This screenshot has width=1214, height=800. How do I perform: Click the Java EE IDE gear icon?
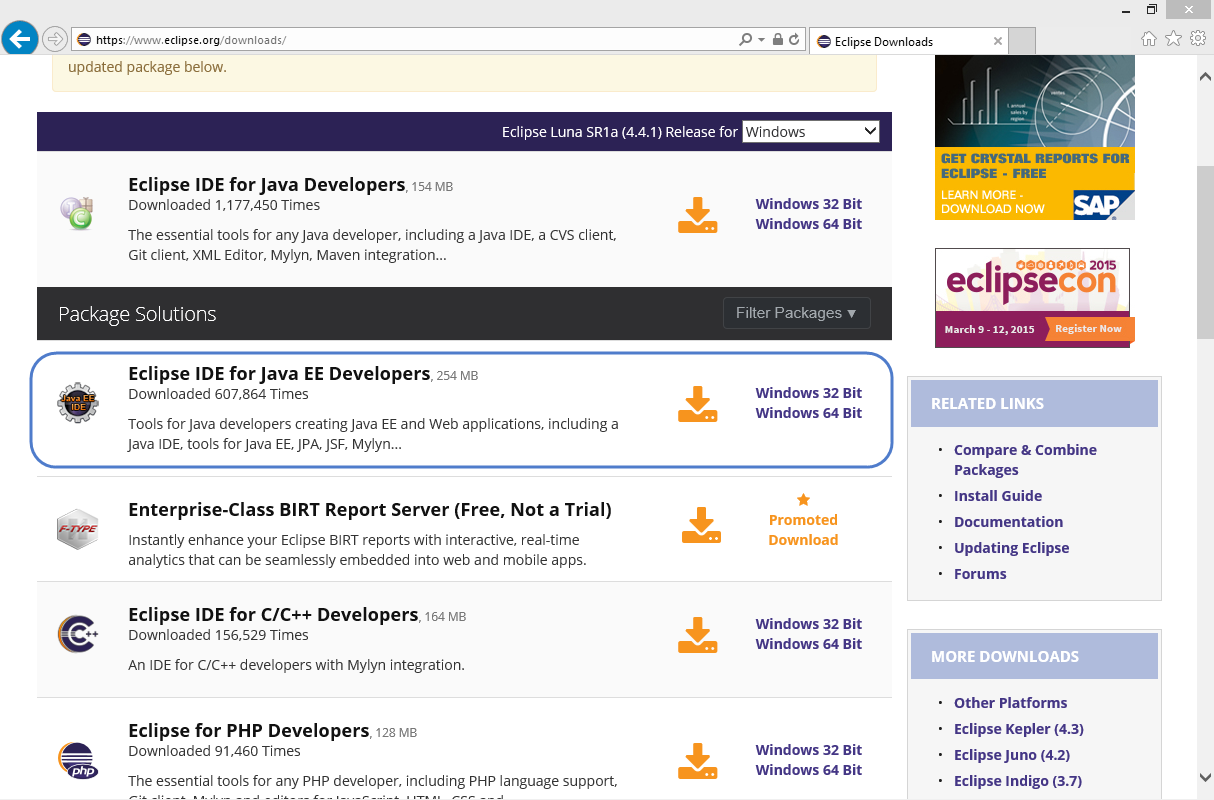tap(77, 402)
